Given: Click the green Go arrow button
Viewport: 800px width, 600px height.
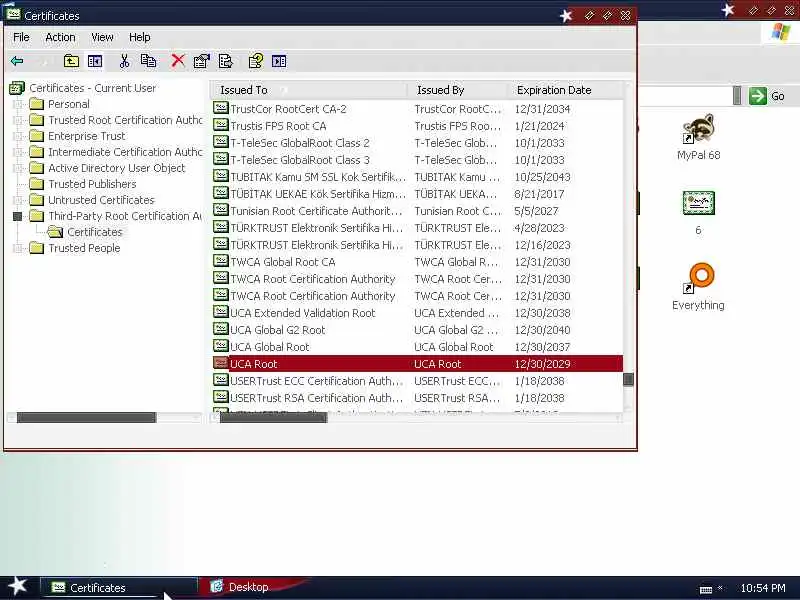Looking at the screenshot, I should click(758, 96).
